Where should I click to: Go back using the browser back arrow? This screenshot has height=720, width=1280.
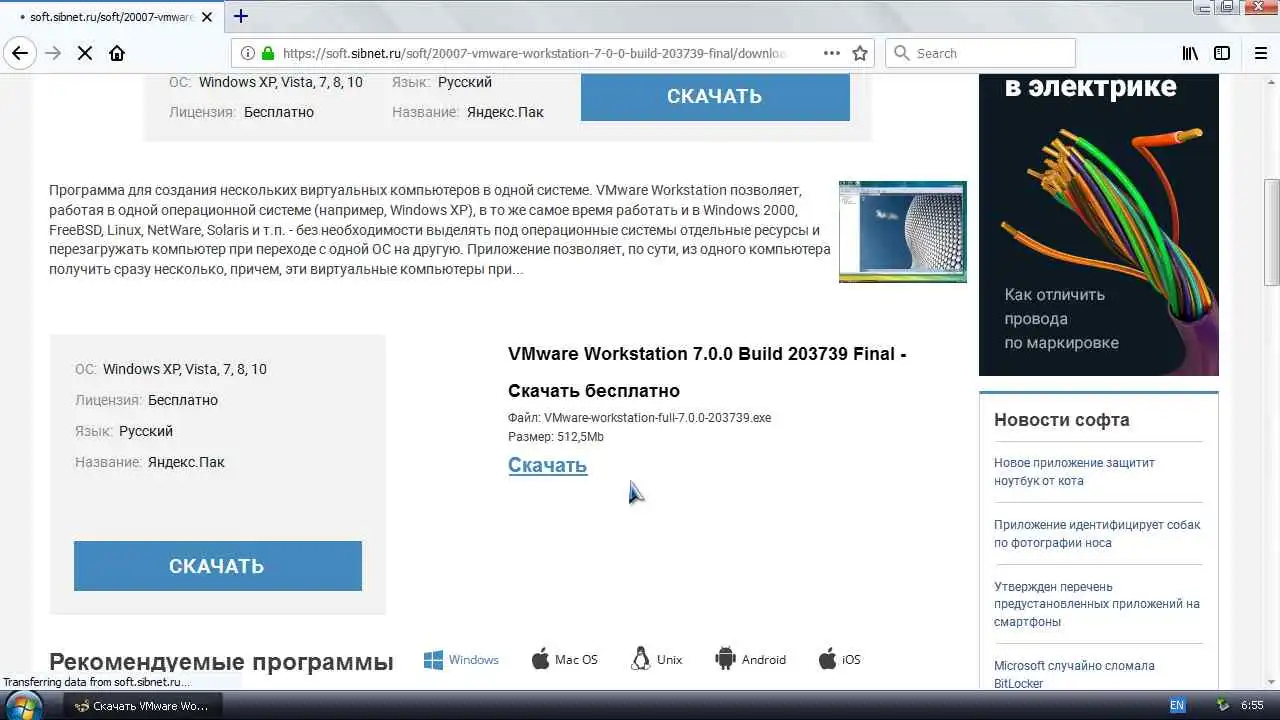coord(20,53)
